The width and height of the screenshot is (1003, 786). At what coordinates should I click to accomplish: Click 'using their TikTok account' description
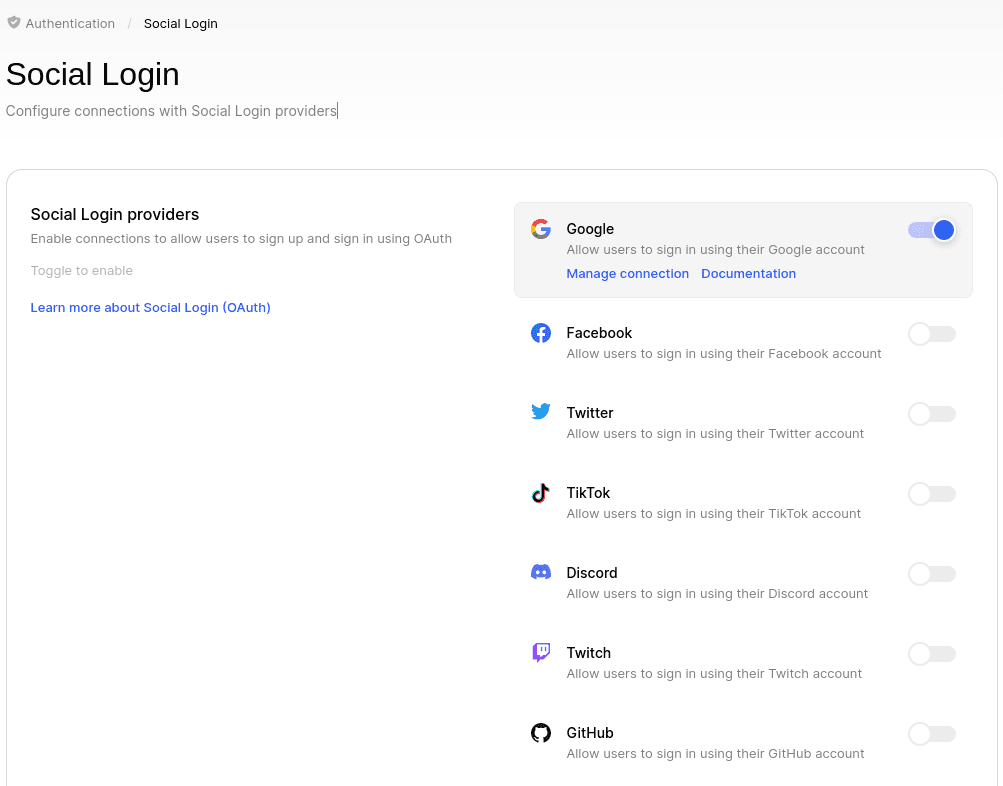pos(713,514)
